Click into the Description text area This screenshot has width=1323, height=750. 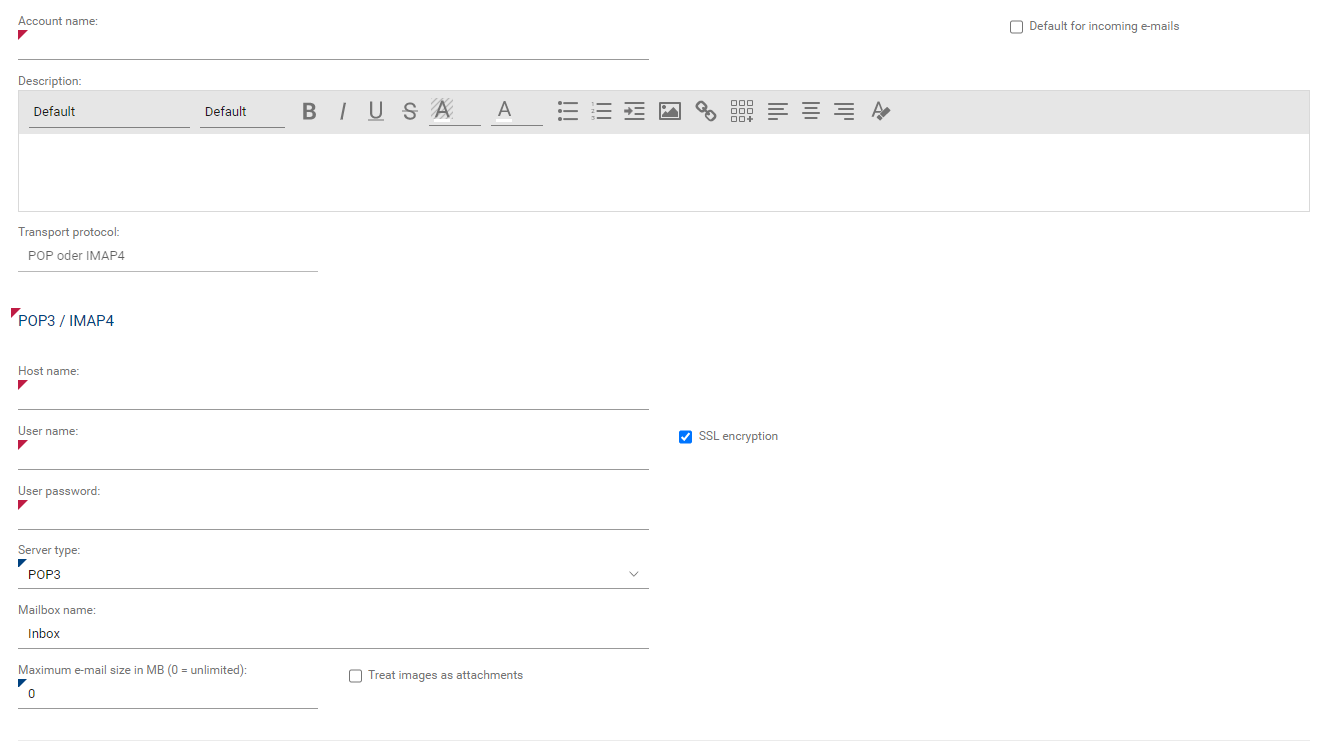tap(664, 172)
